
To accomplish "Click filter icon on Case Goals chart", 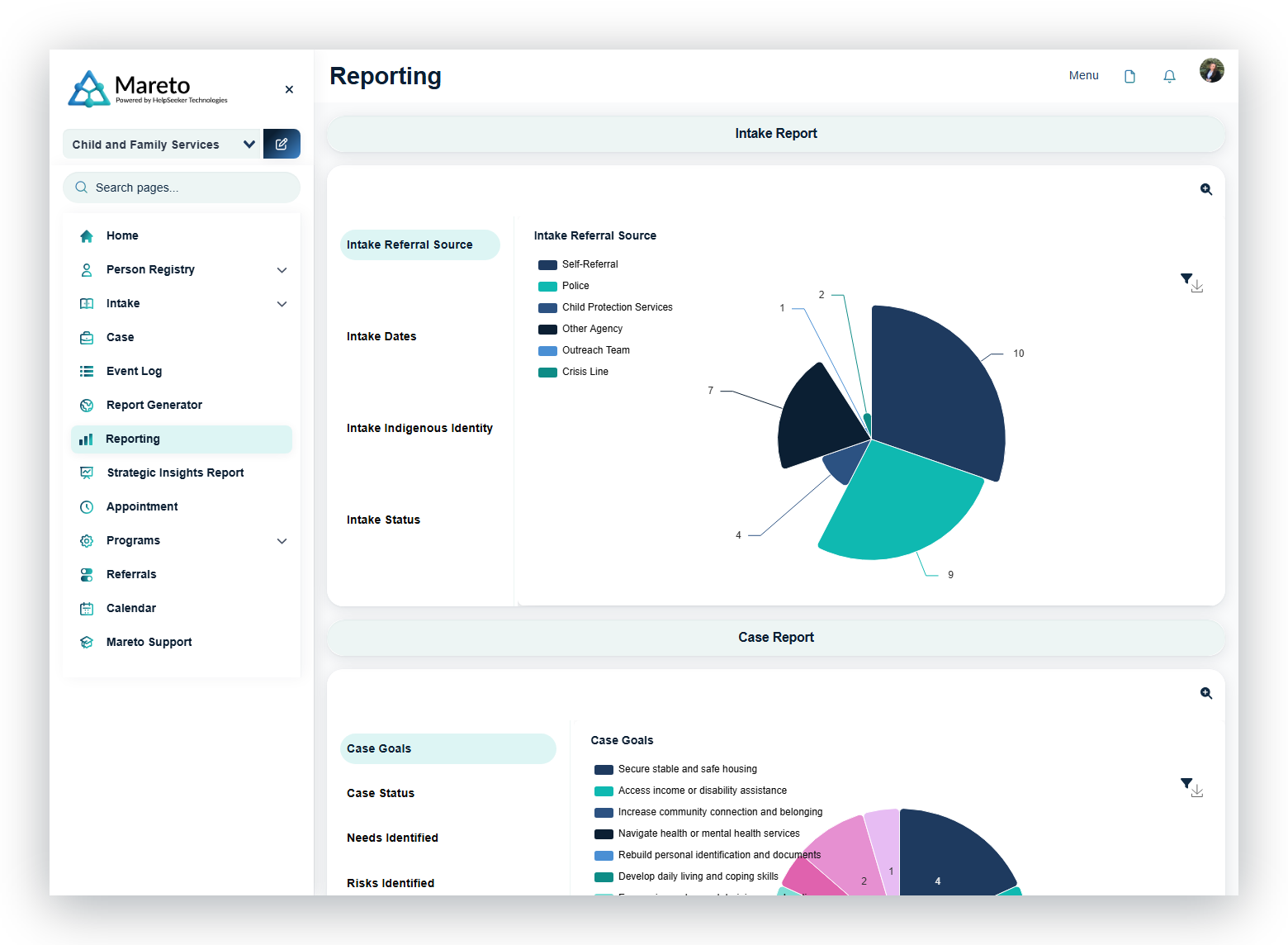I will pyautogui.click(x=1186, y=783).
